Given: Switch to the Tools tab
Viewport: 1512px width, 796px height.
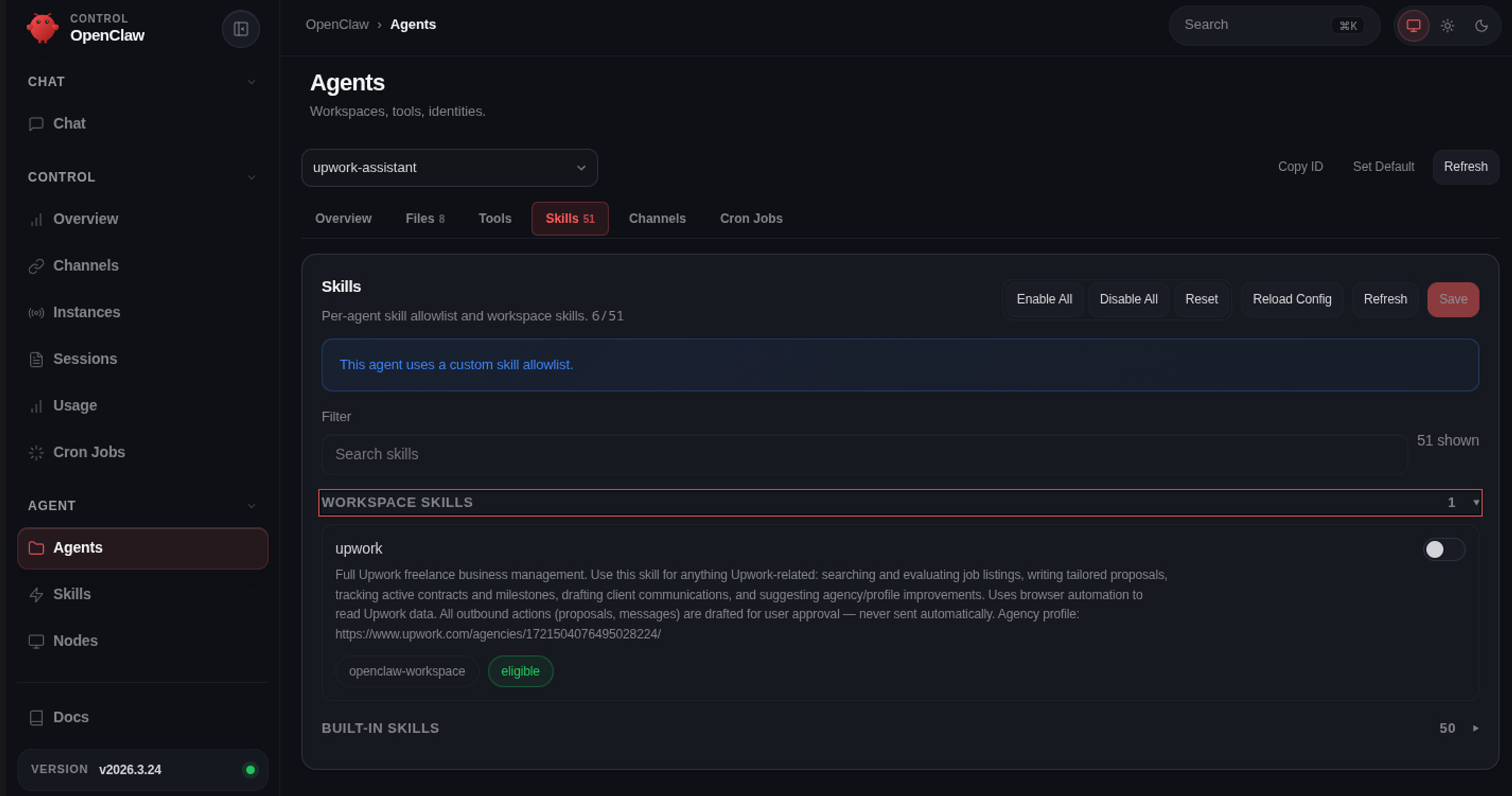Looking at the screenshot, I should pyautogui.click(x=495, y=218).
